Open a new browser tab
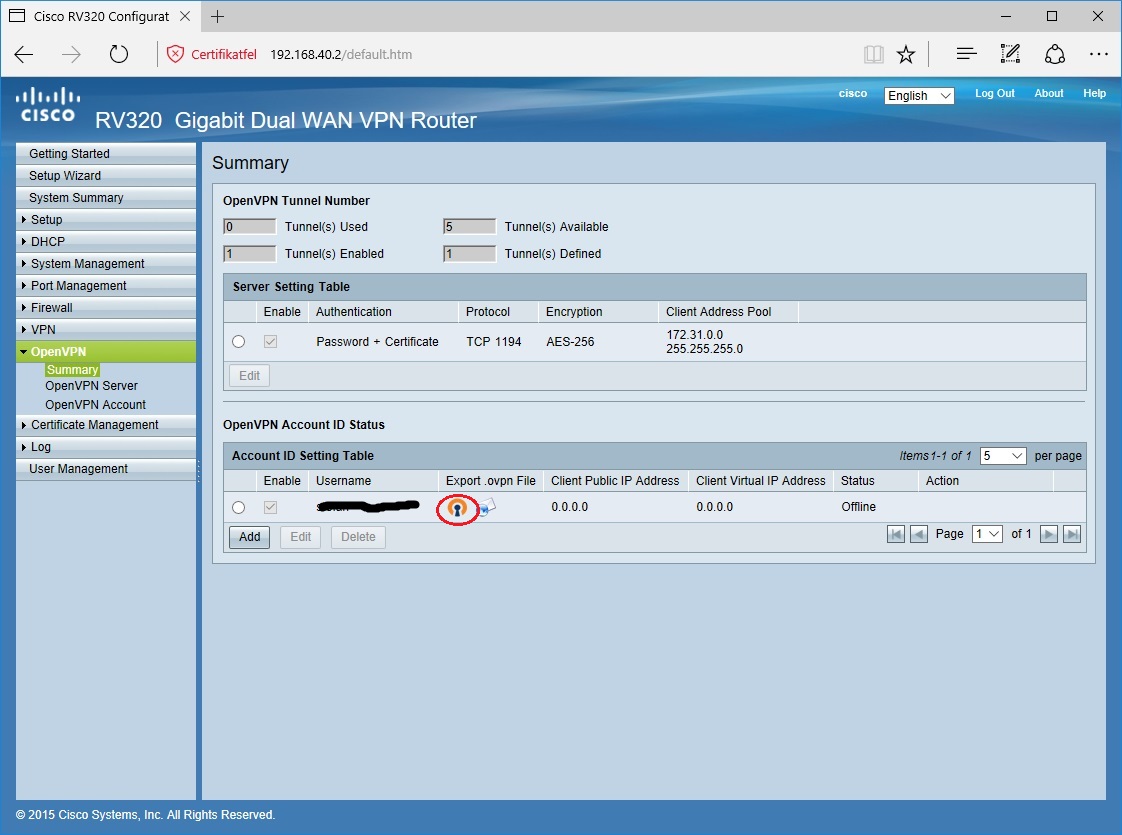 coord(218,16)
